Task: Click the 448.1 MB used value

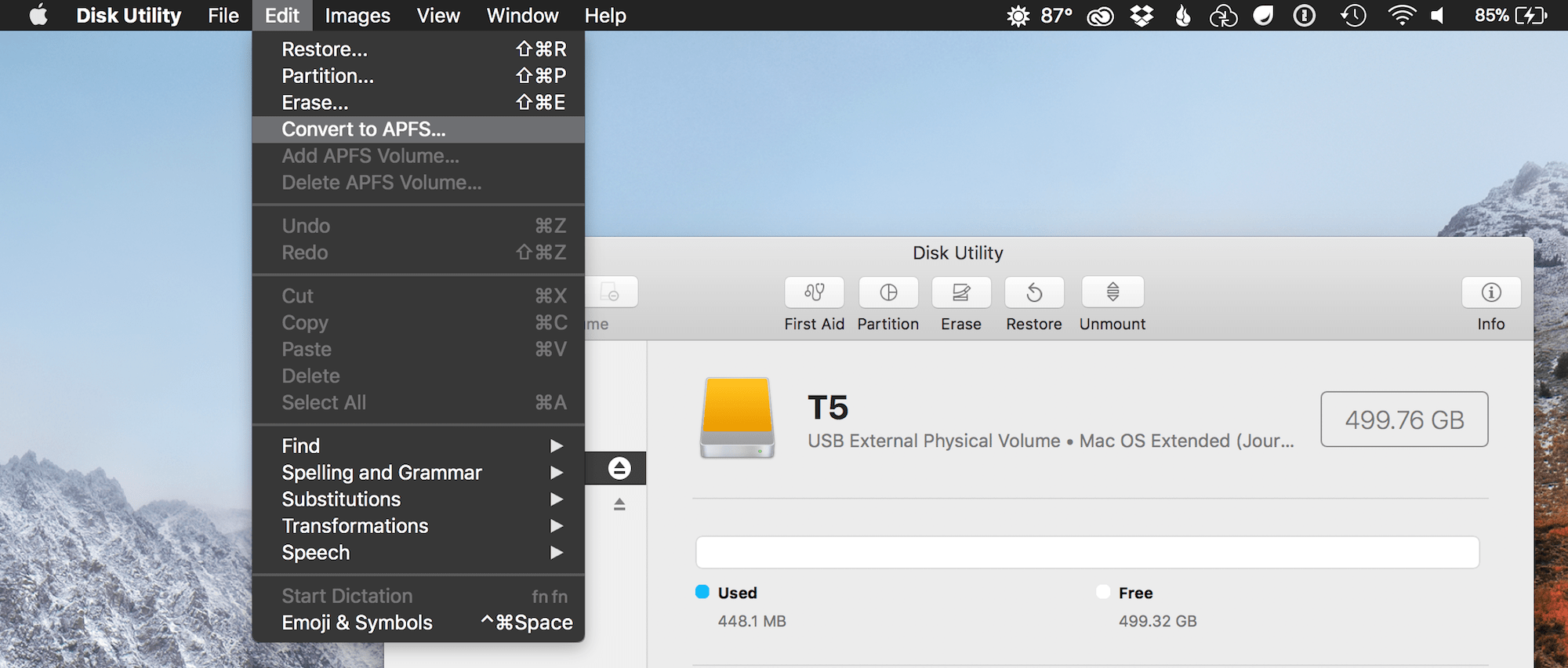Action: [x=752, y=621]
